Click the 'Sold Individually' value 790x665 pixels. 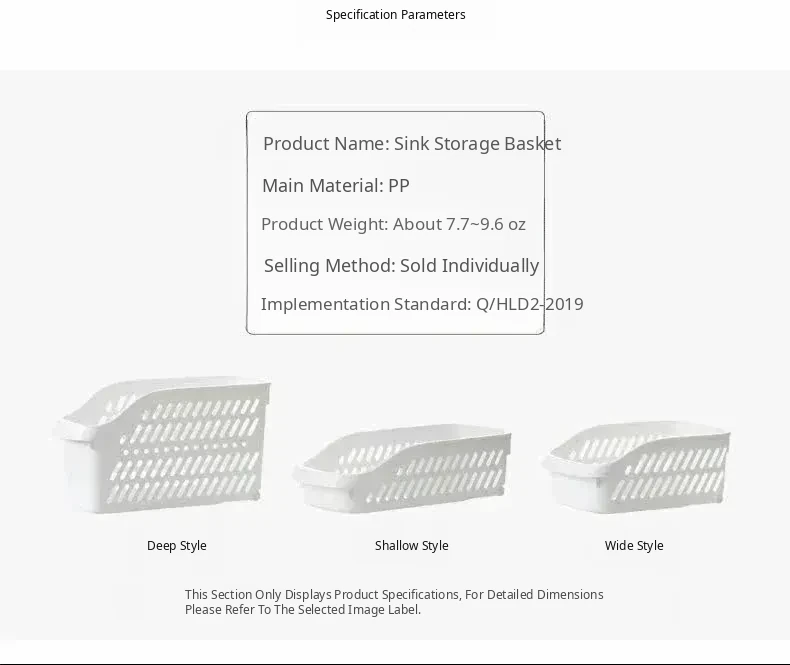(469, 266)
